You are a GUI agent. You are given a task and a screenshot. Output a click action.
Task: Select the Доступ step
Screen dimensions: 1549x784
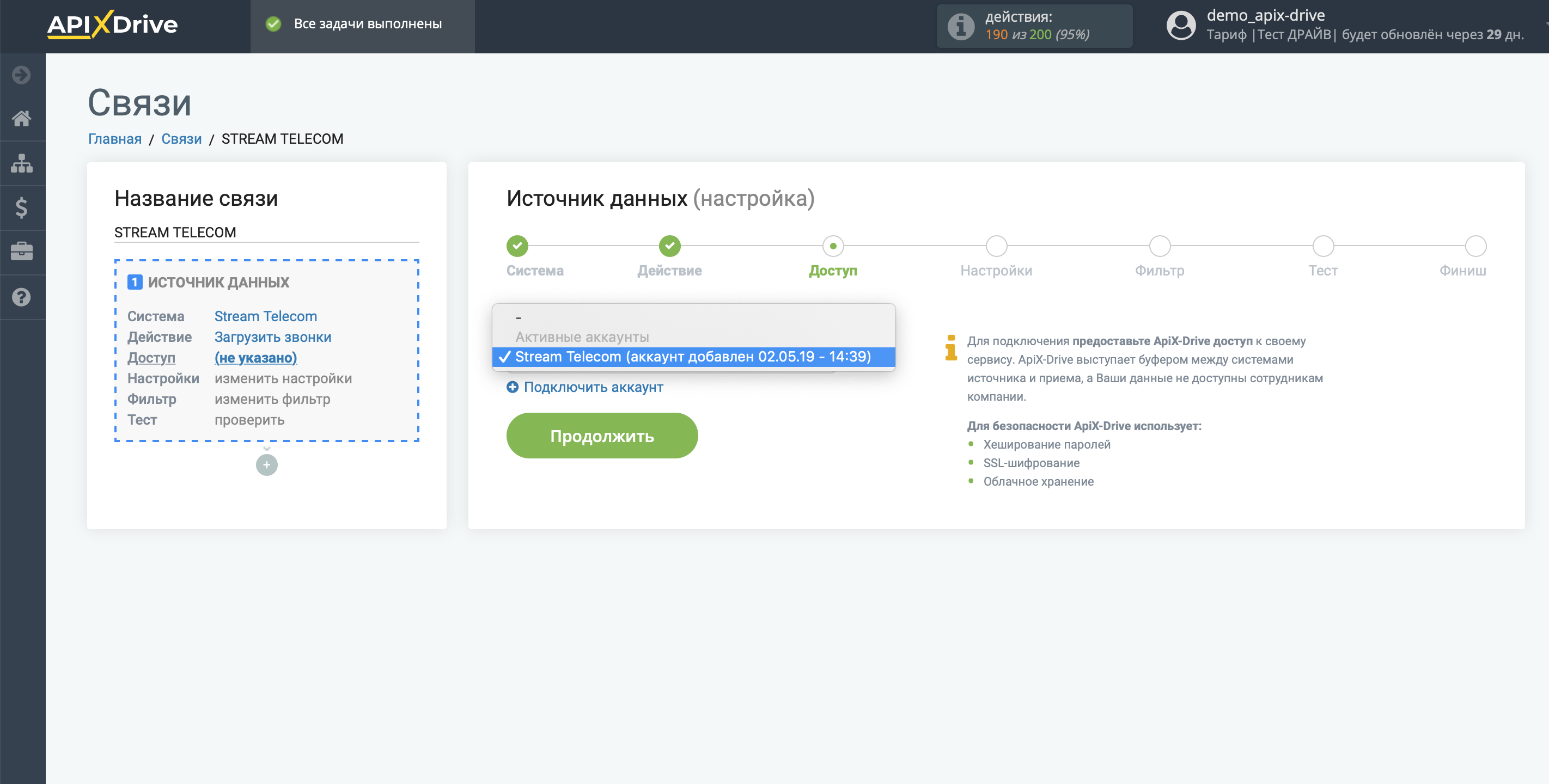(x=833, y=246)
